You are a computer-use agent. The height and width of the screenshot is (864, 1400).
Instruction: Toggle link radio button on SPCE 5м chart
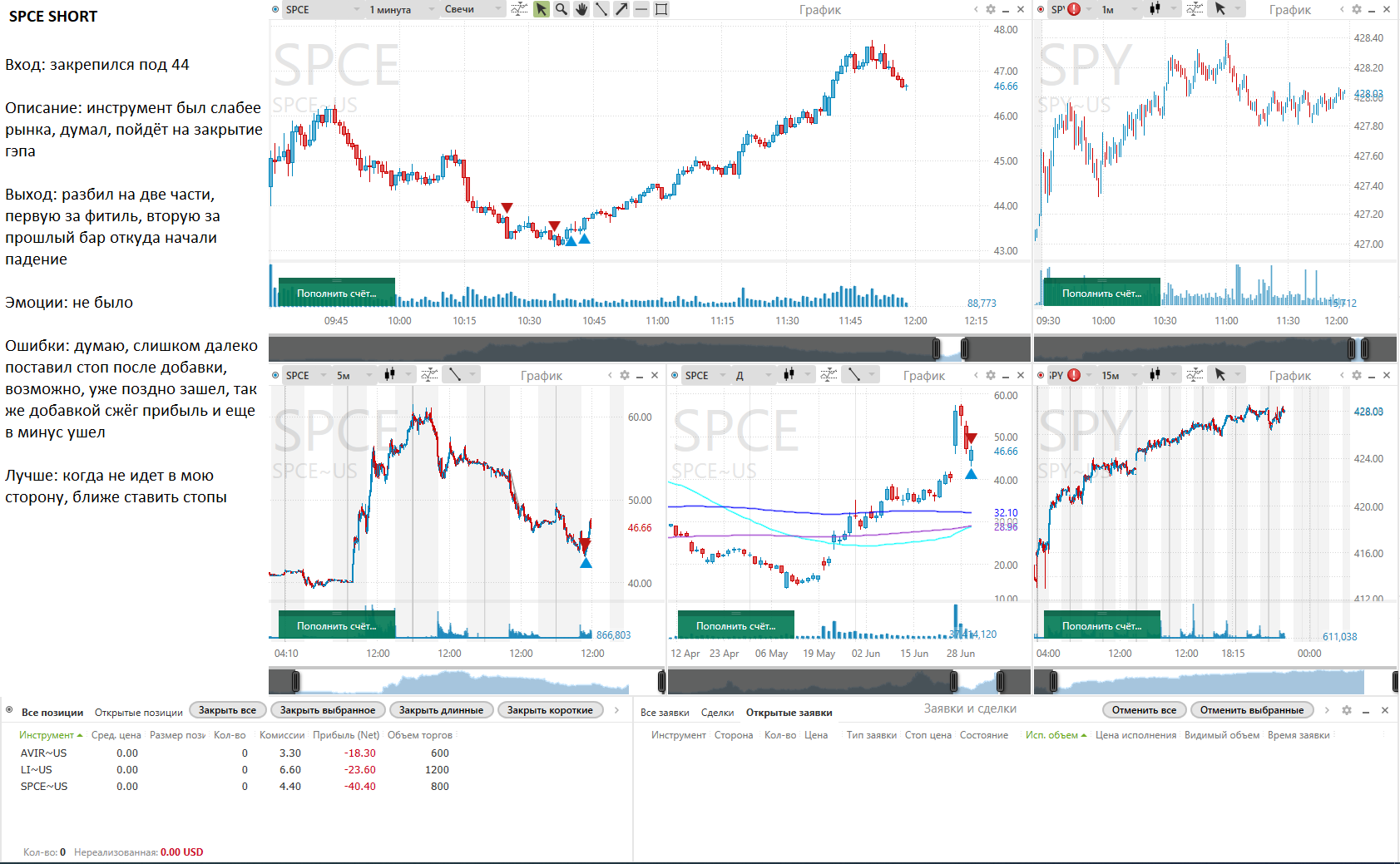click(275, 375)
